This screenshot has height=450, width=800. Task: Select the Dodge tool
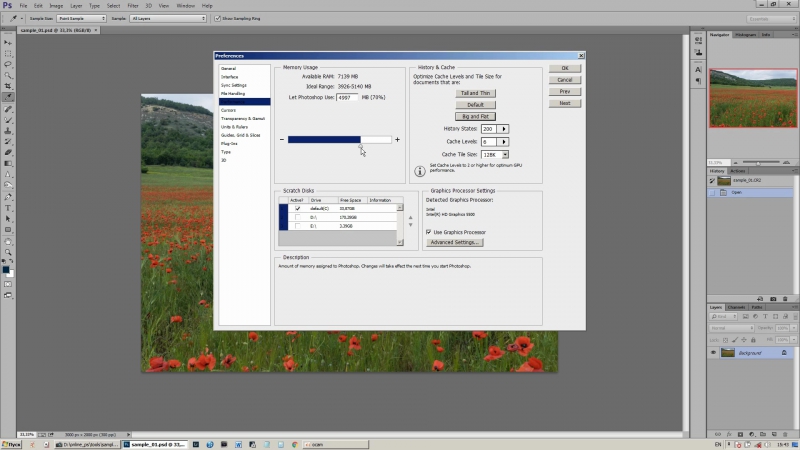[x=8, y=185]
